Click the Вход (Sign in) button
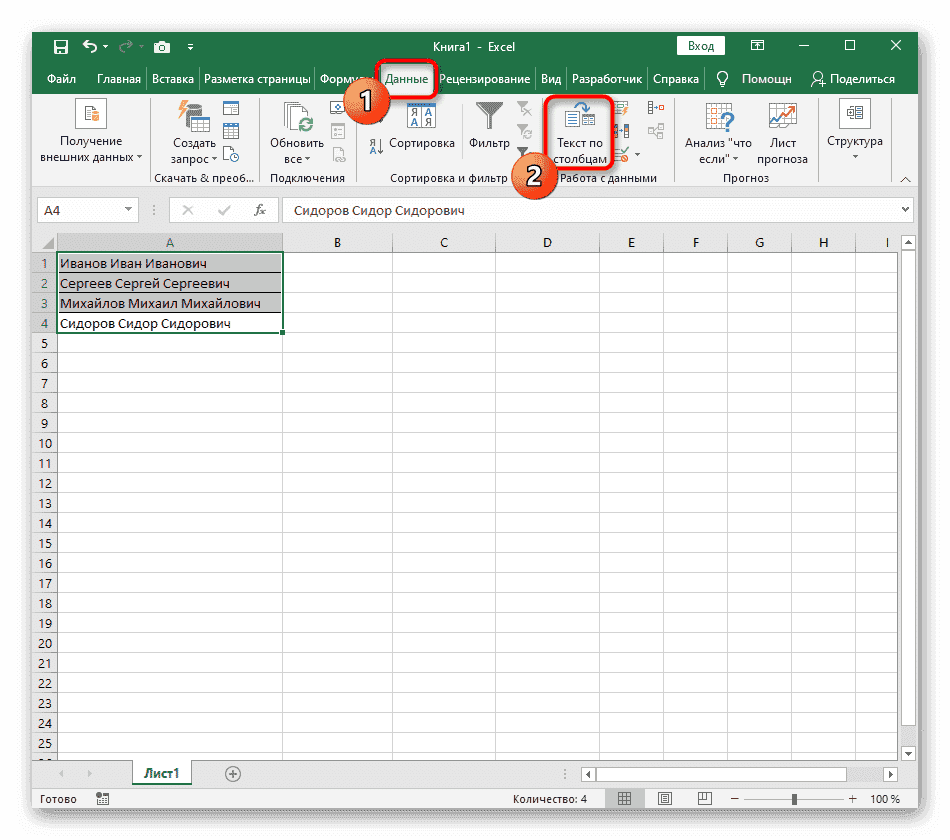Viewport: 950px width, 840px height. (x=701, y=46)
